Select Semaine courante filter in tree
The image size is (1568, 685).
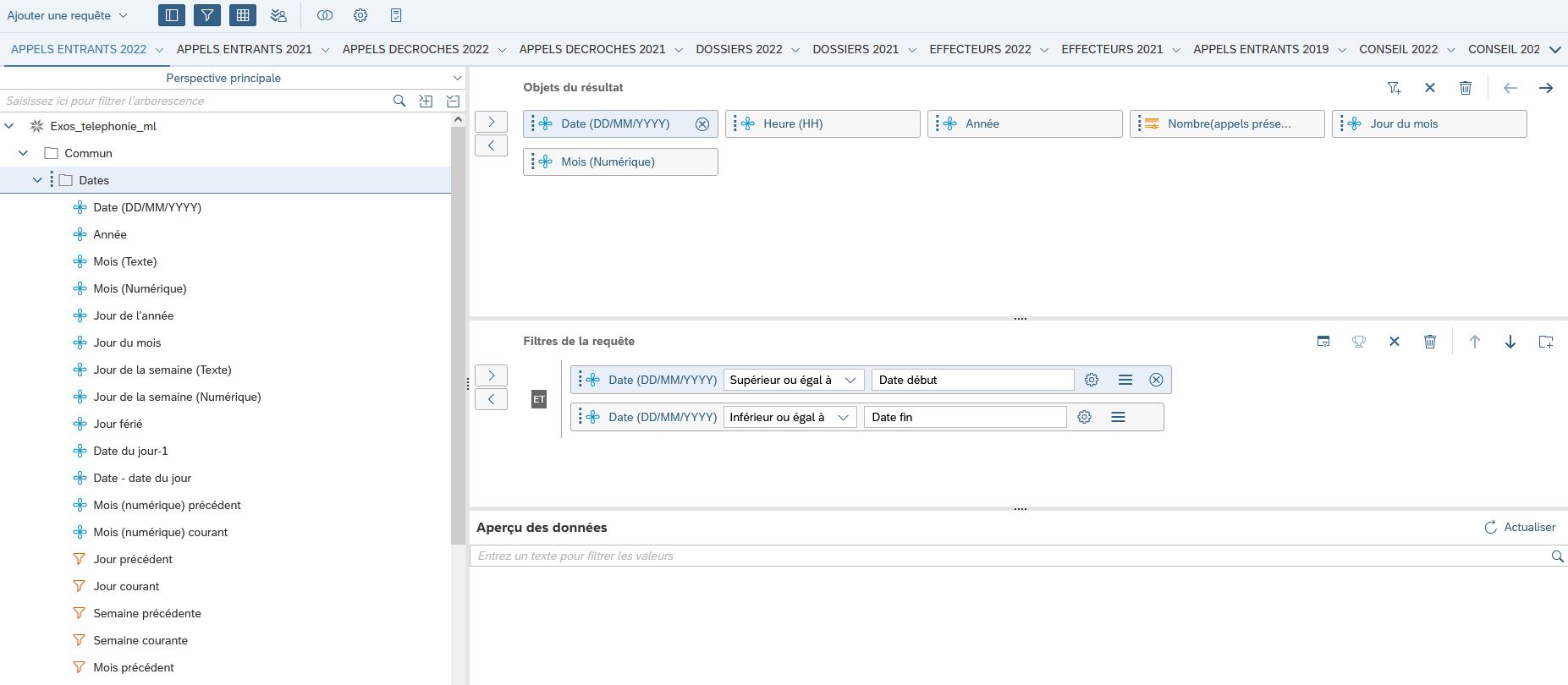(140, 640)
